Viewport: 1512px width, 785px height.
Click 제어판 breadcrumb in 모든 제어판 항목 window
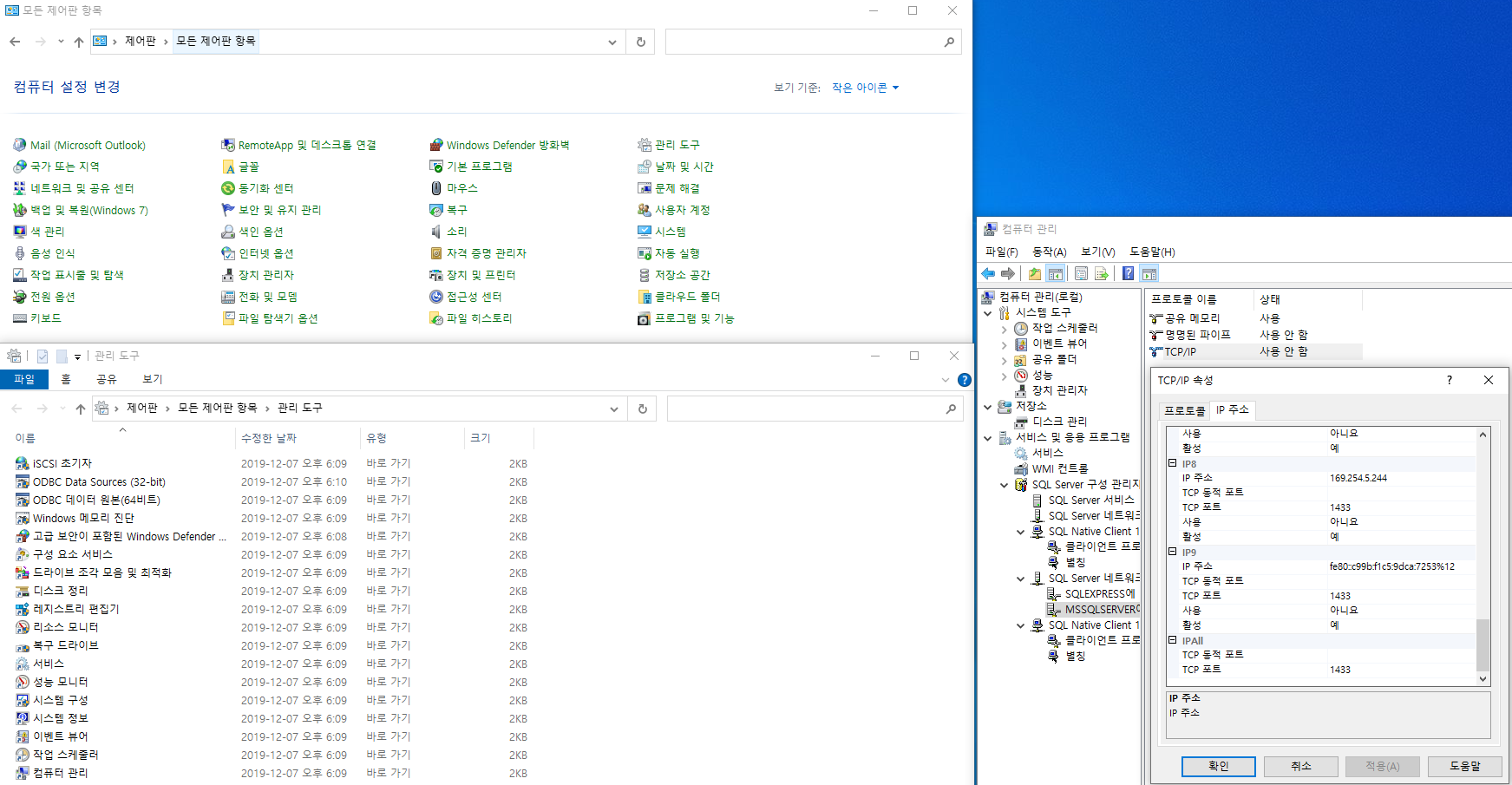(141, 41)
